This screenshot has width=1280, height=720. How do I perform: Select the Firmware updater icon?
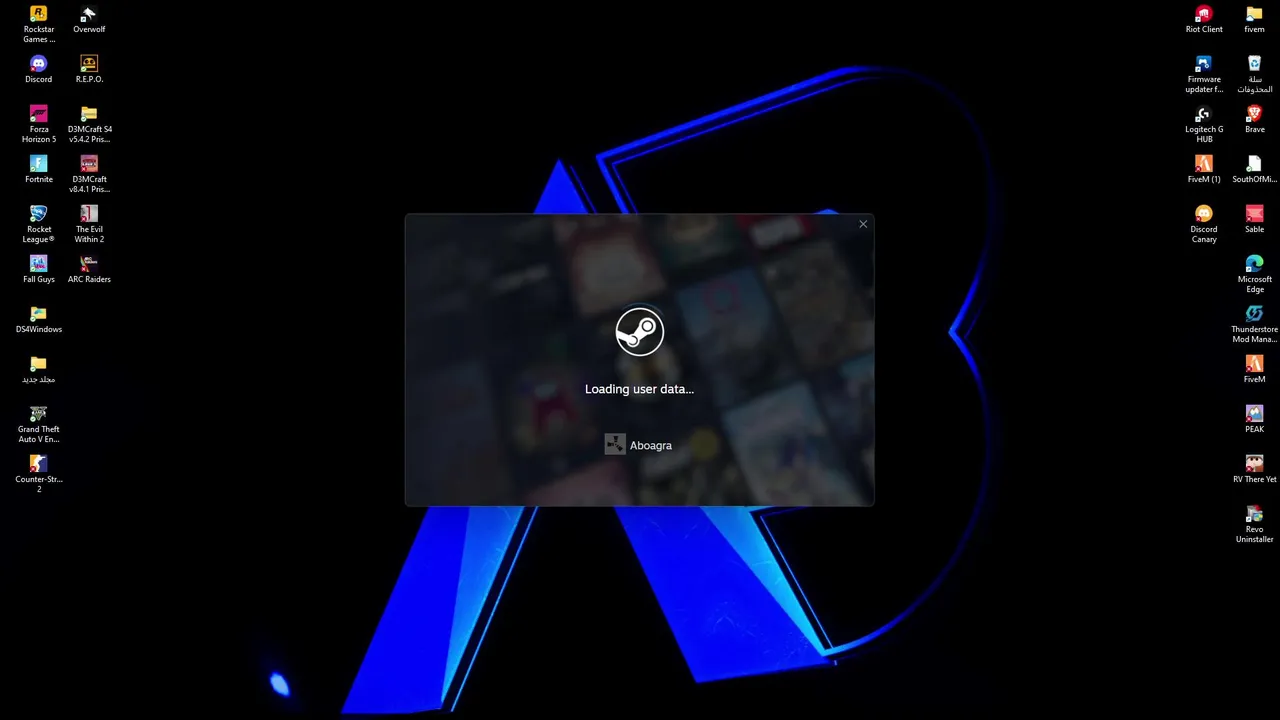1204,64
